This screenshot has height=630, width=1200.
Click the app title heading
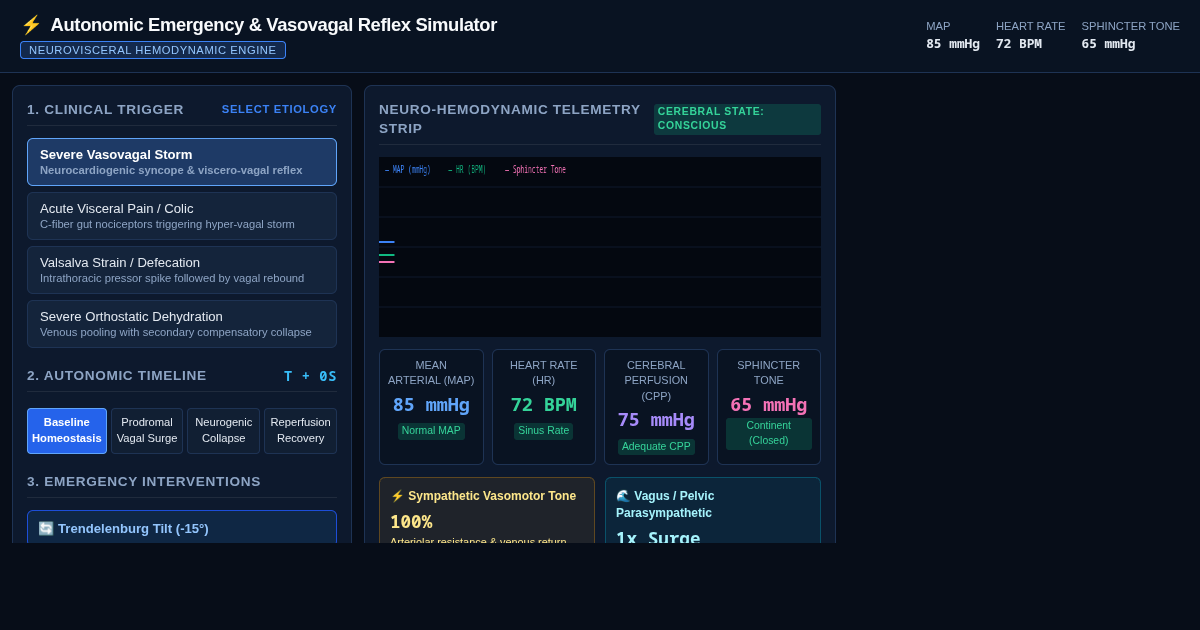point(273,25)
